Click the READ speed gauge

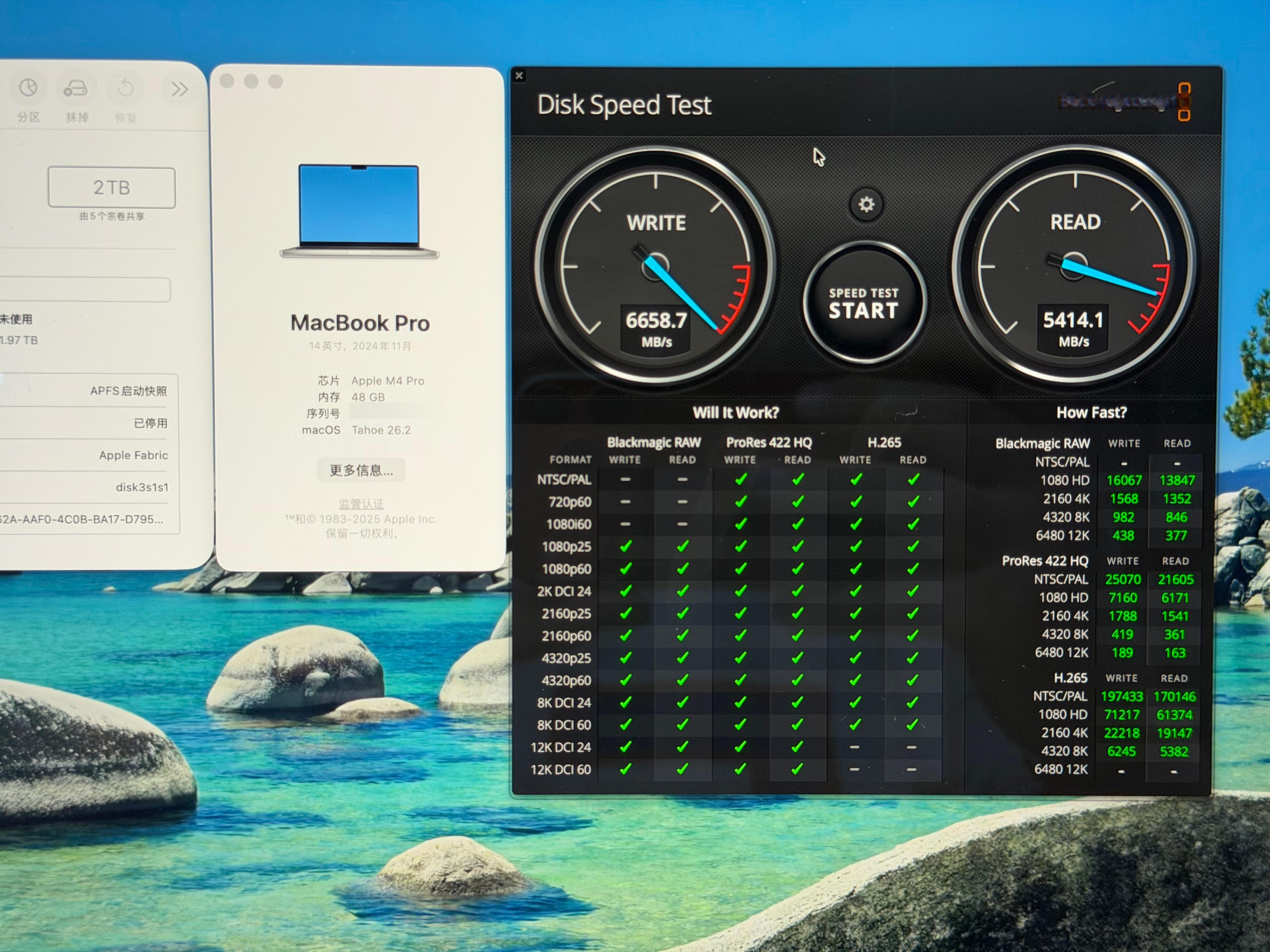point(1073,265)
